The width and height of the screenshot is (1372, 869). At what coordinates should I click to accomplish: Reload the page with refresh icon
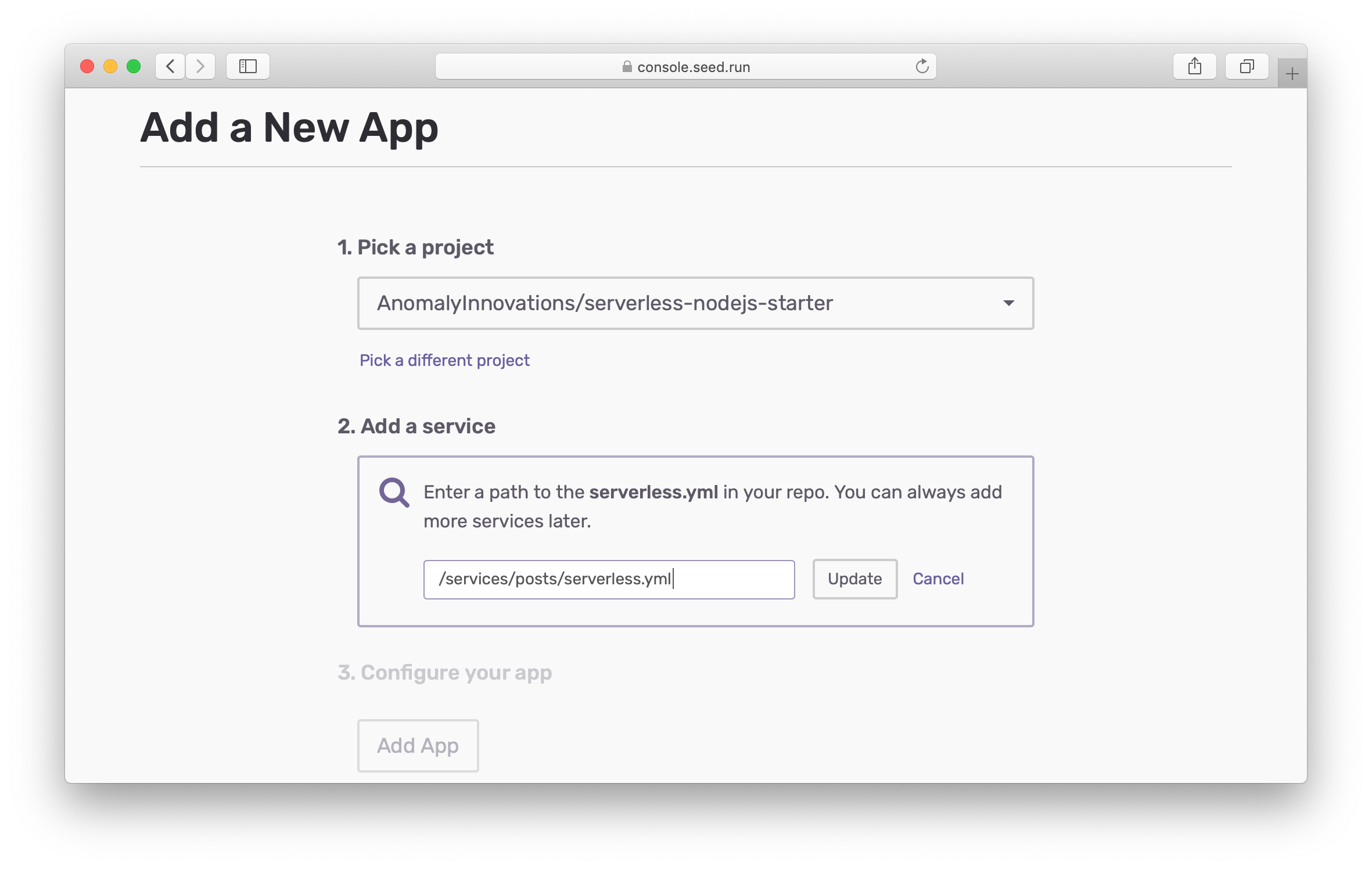pos(922,66)
